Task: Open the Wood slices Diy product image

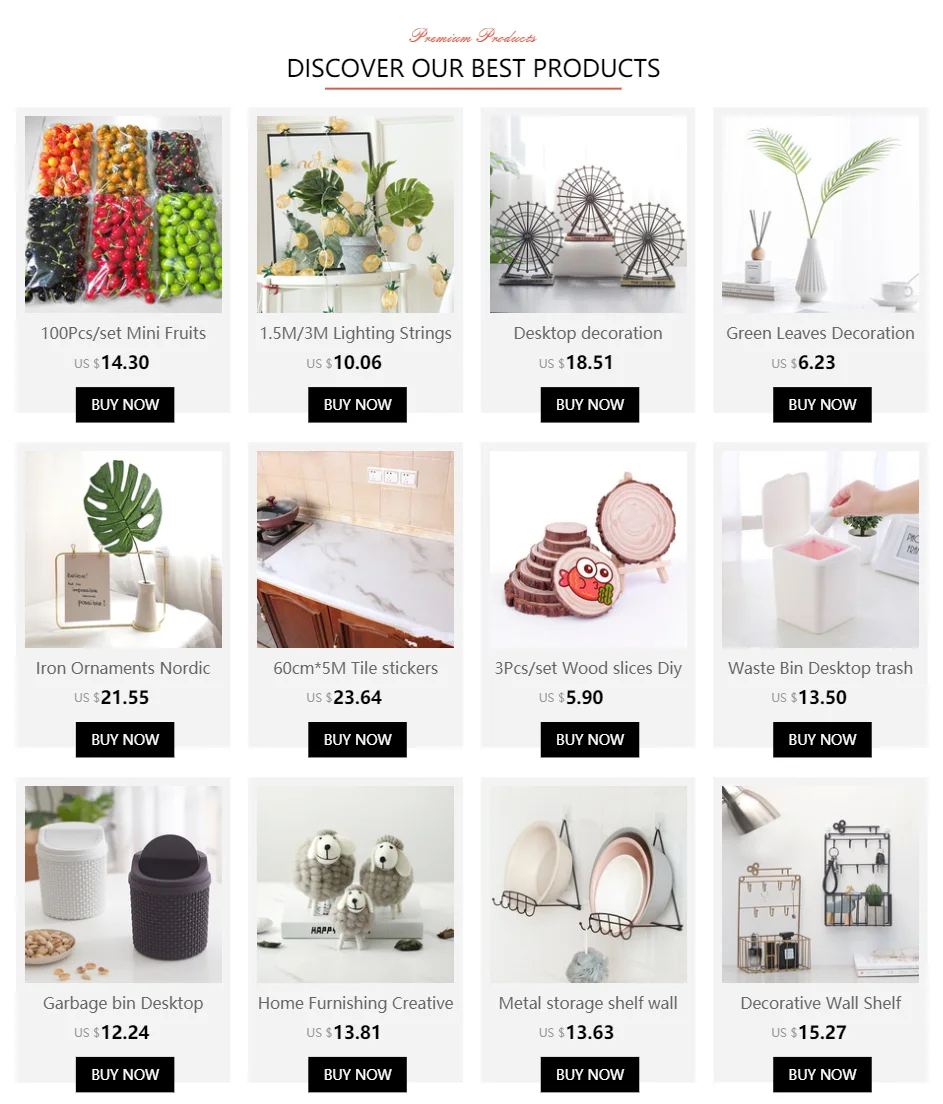Action: coord(588,549)
